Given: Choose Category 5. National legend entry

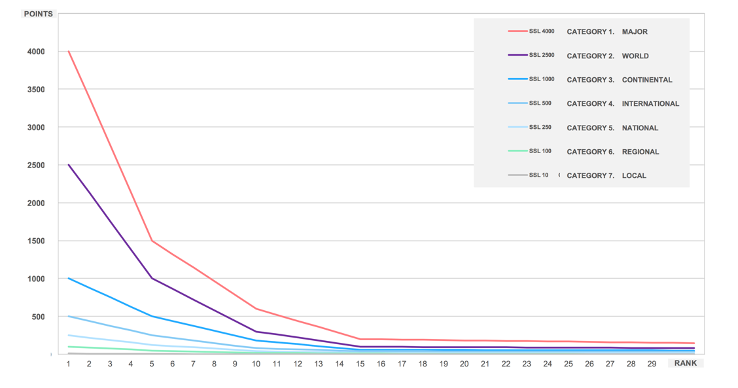Looking at the screenshot, I should [x=612, y=128].
